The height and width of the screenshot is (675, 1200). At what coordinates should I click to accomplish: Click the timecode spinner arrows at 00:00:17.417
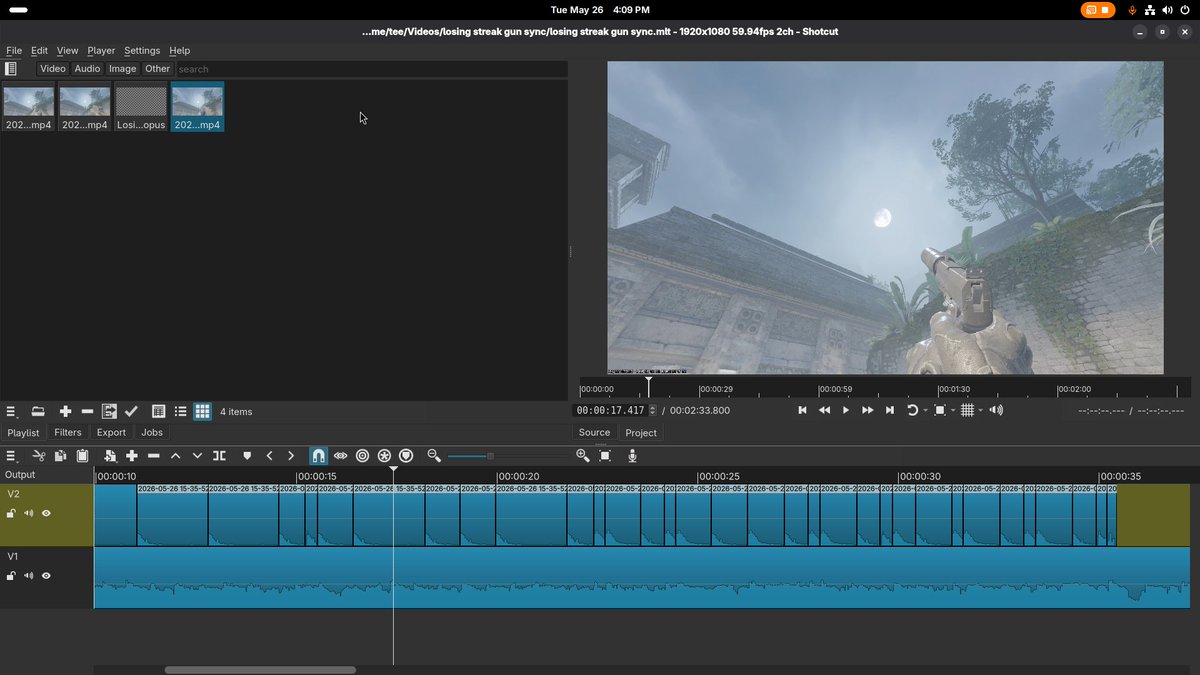[653, 410]
